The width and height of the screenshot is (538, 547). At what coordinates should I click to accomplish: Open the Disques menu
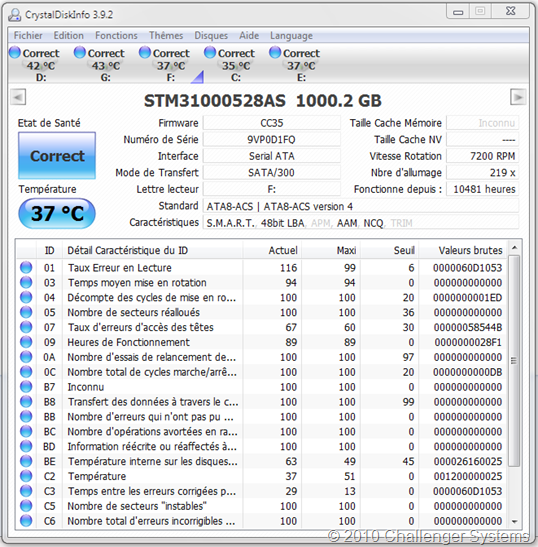[x=211, y=36]
